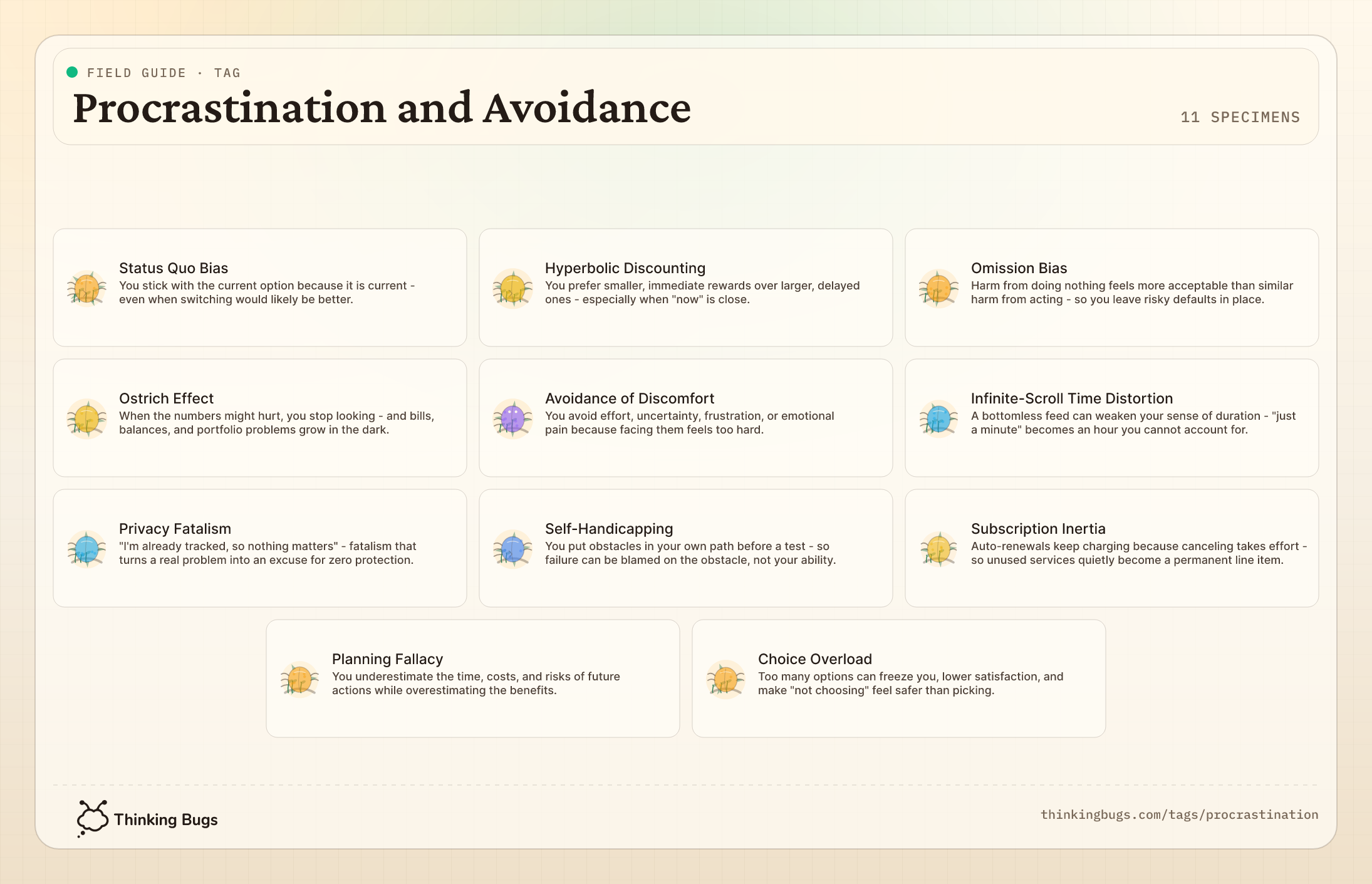This screenshot has height=884, width=1372.
Task: Click the Choice Overload description text
Action: [x=911, y=684]
